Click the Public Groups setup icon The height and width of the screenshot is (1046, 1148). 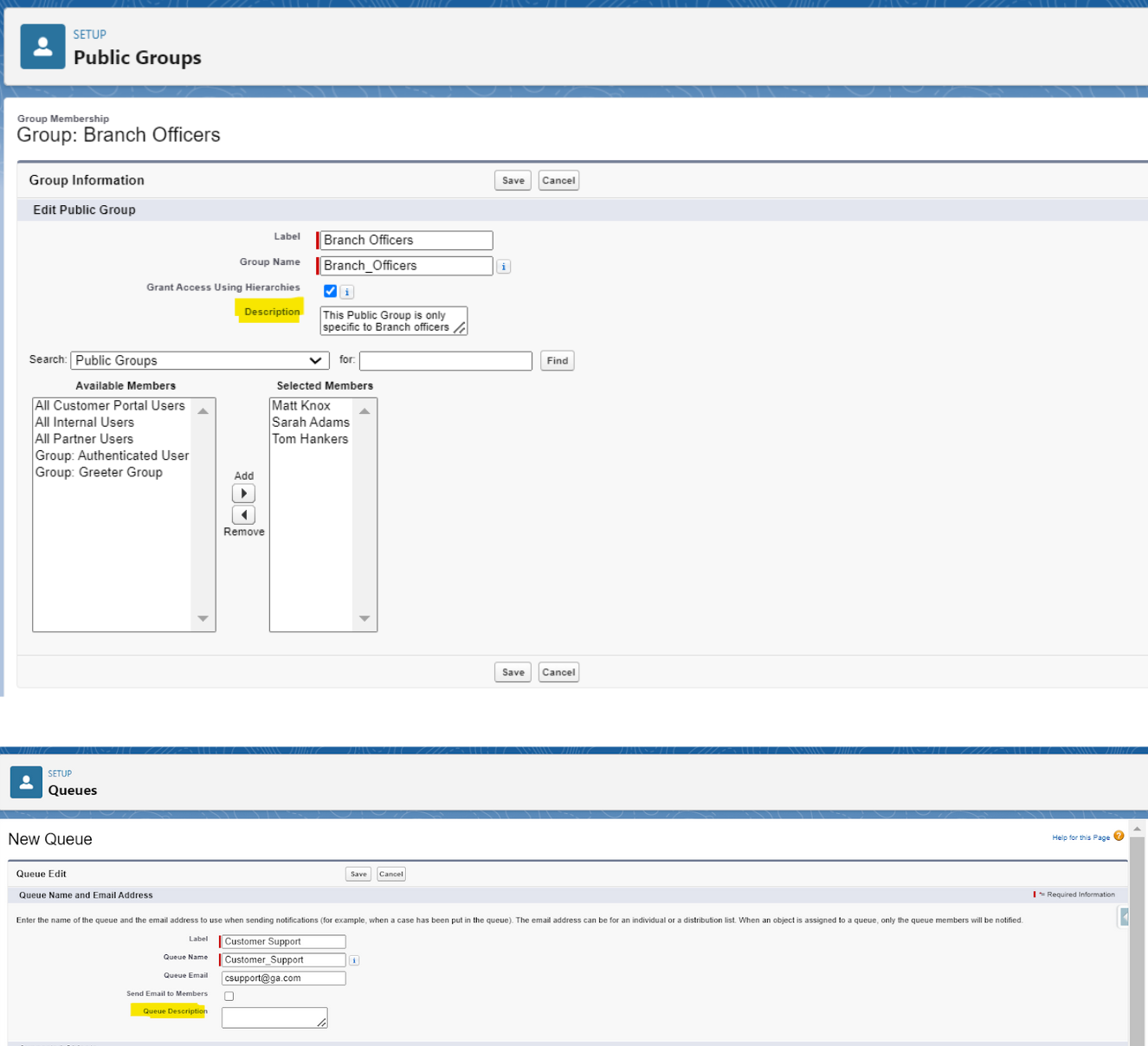tap(42, 47)
